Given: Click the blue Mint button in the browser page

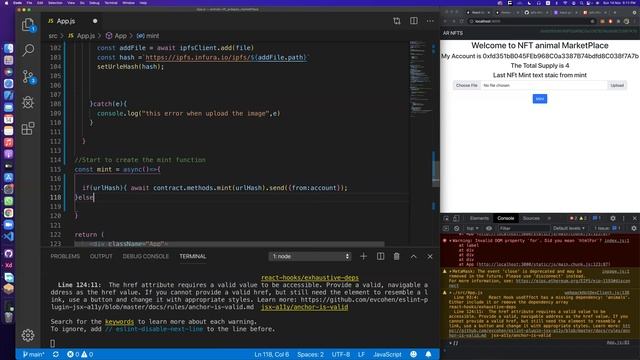Looking at the screenshot, I should coord(540,99).
